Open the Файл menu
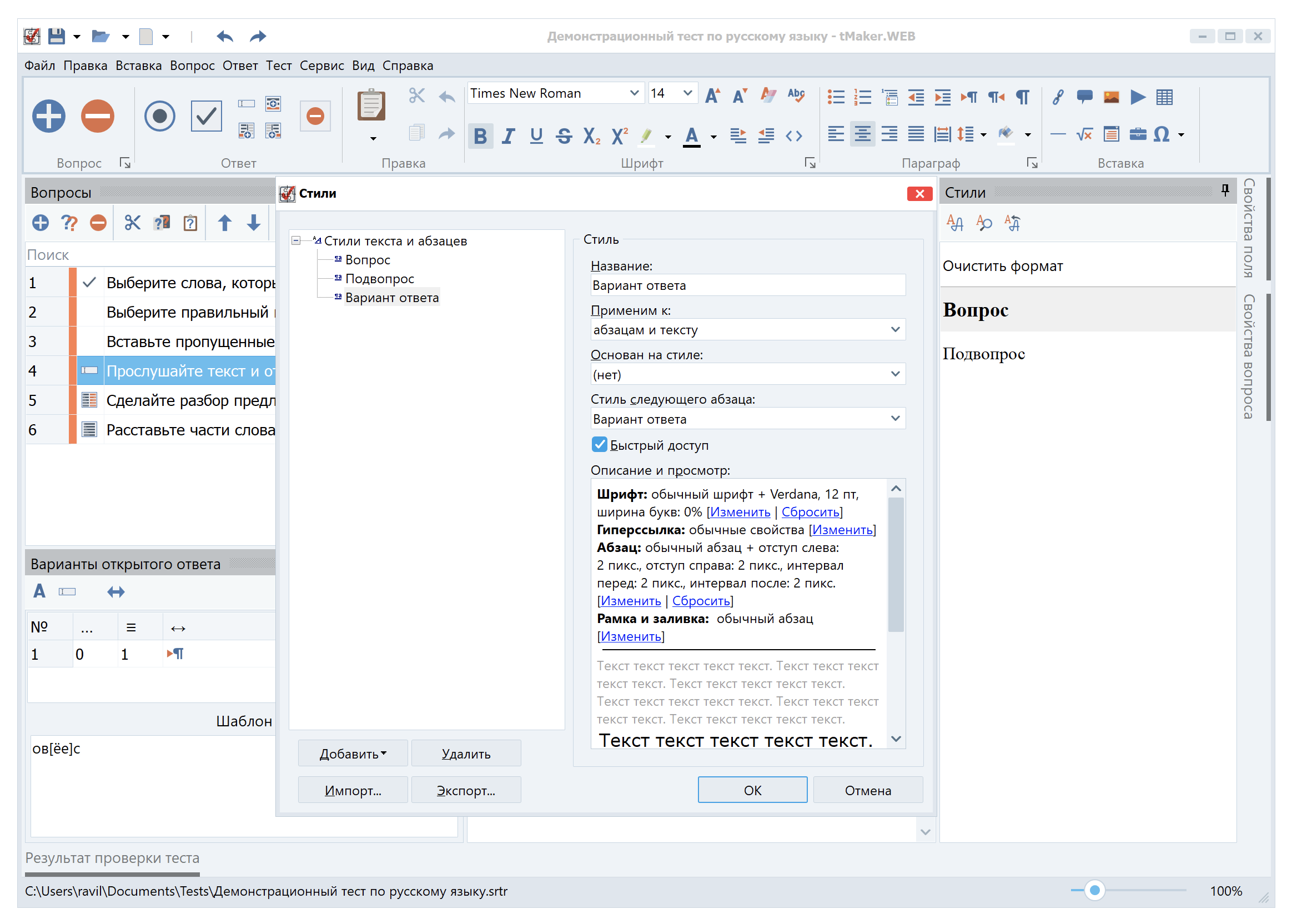 (39, 66)
